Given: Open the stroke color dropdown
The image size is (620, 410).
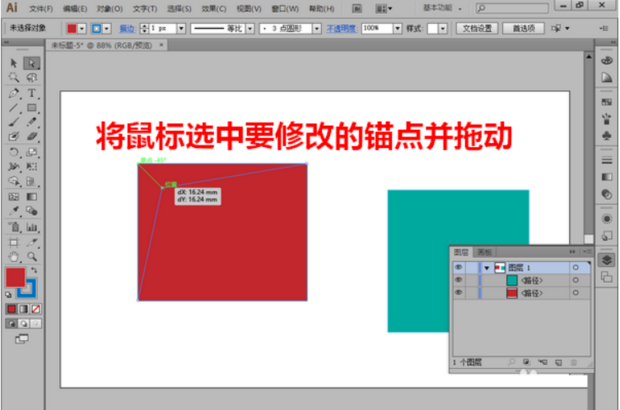Looking at the screenshot, I should pos(106,28).
